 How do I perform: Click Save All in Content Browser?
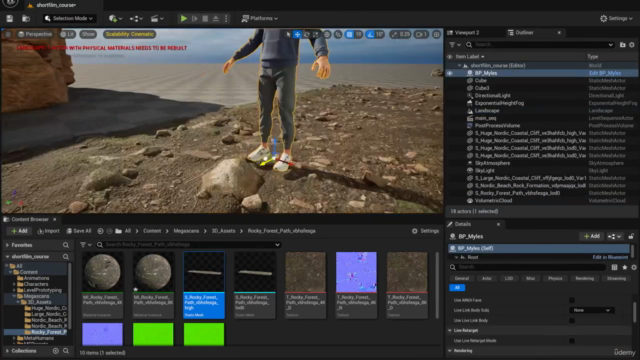click(x=79, y=231)
